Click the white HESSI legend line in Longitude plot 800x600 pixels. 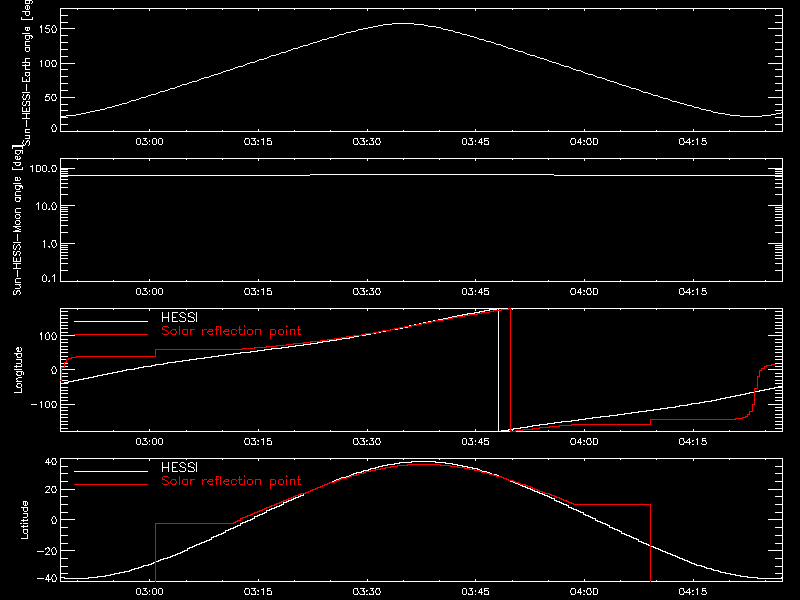[111, 321]
